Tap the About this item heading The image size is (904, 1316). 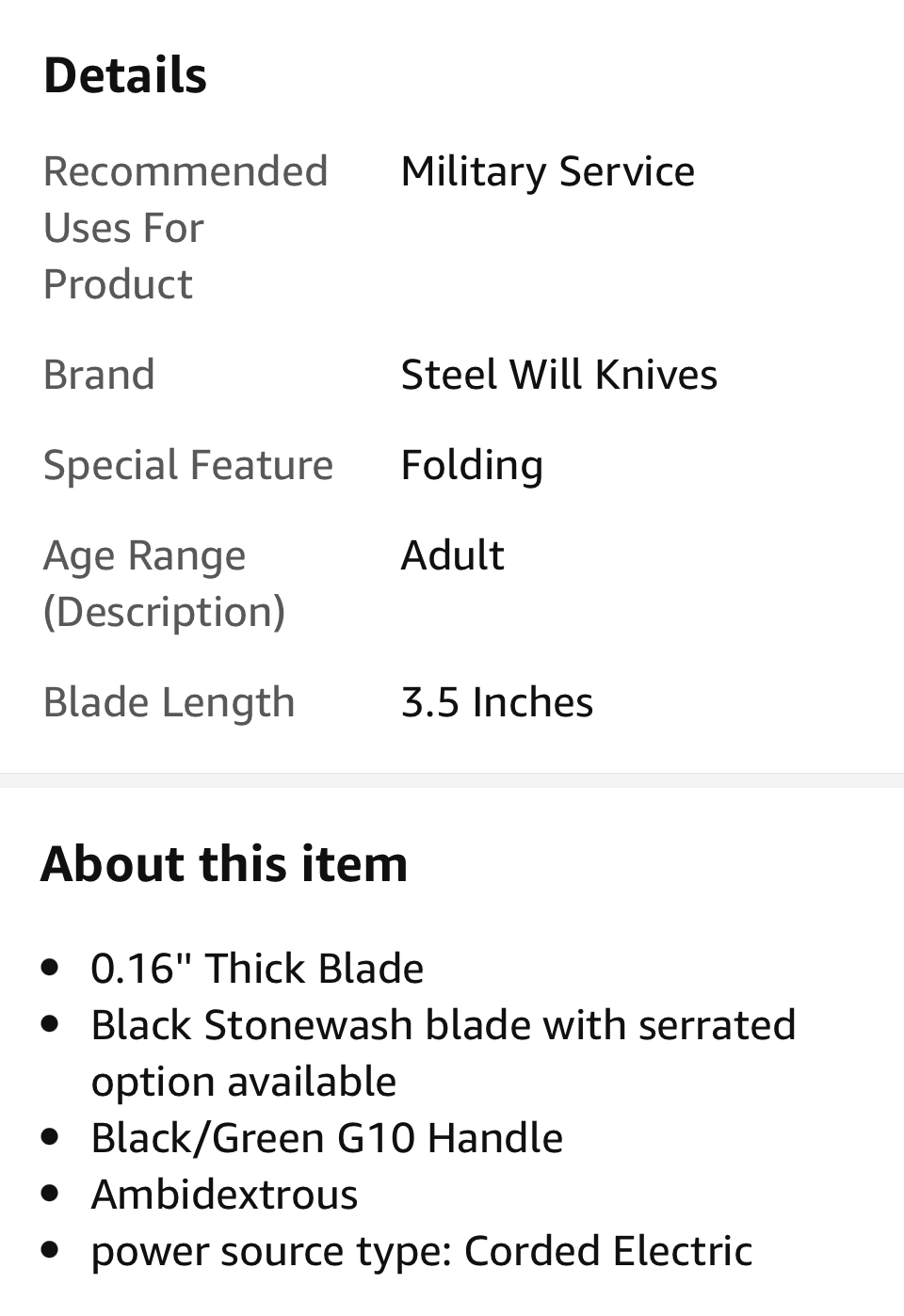224,863
